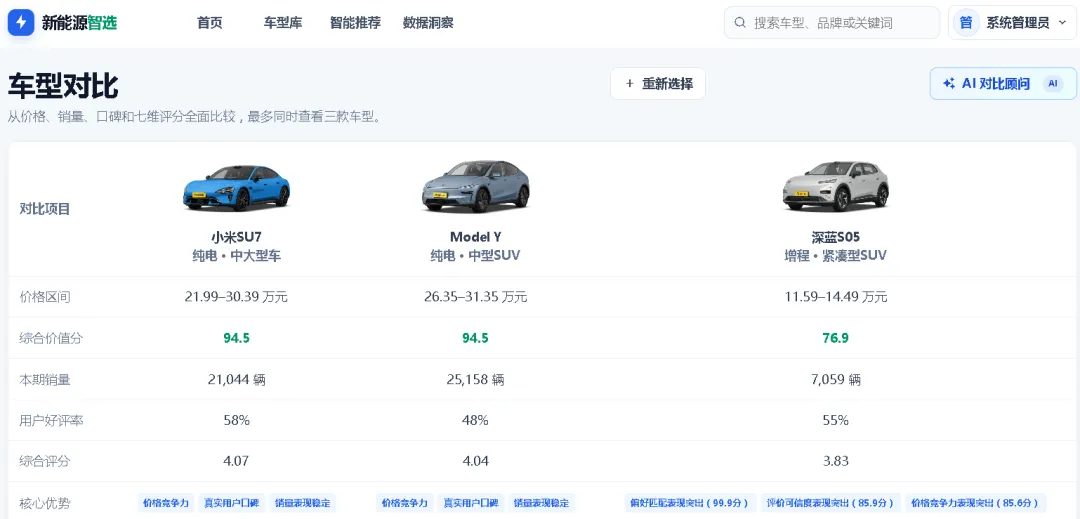Click the silver 深蓝S05 car thumbnail
The width and height of the screenshot is (1080, 519).
point(835,187)
